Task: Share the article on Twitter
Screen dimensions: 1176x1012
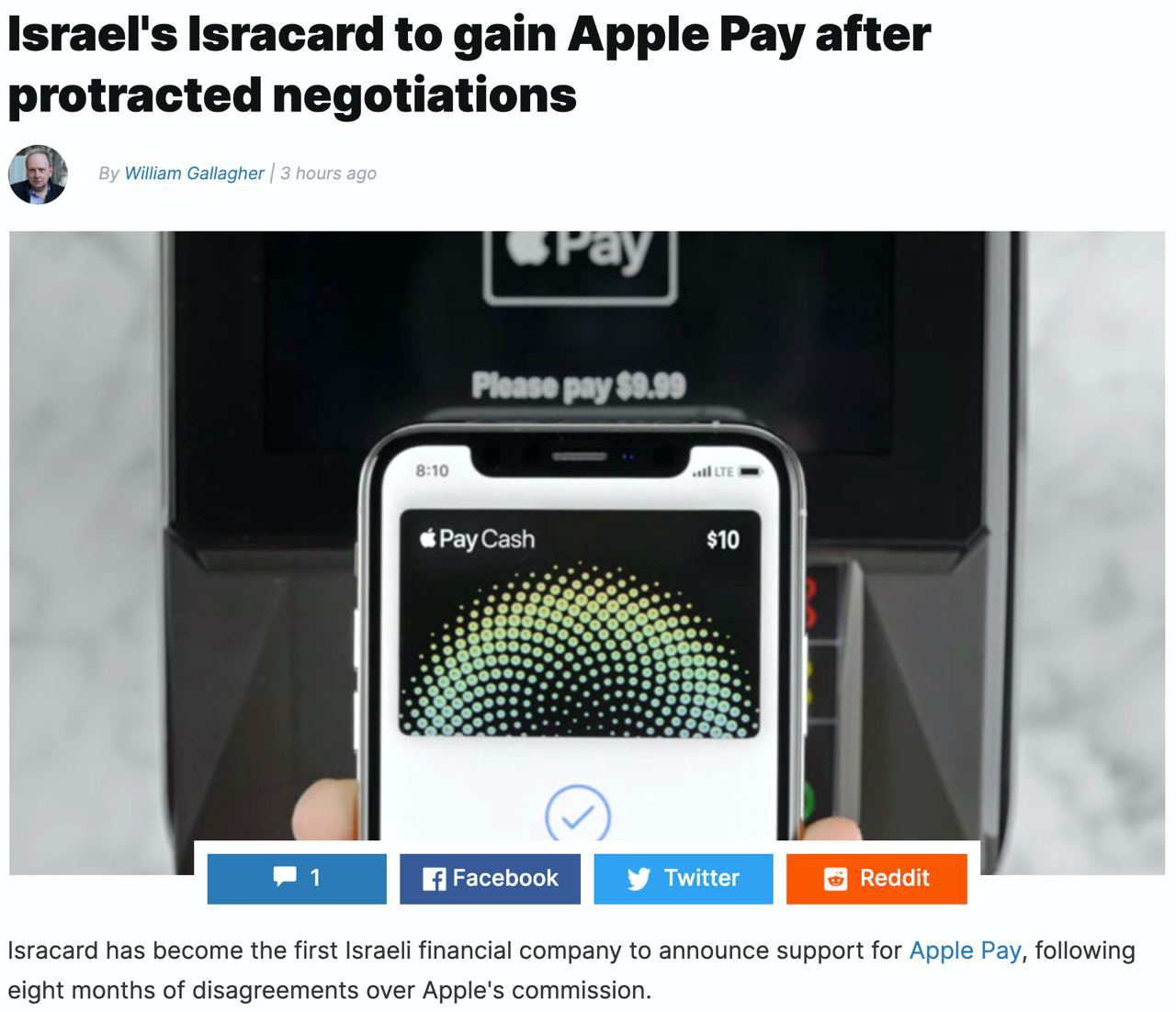Action: tap(684, 879)
